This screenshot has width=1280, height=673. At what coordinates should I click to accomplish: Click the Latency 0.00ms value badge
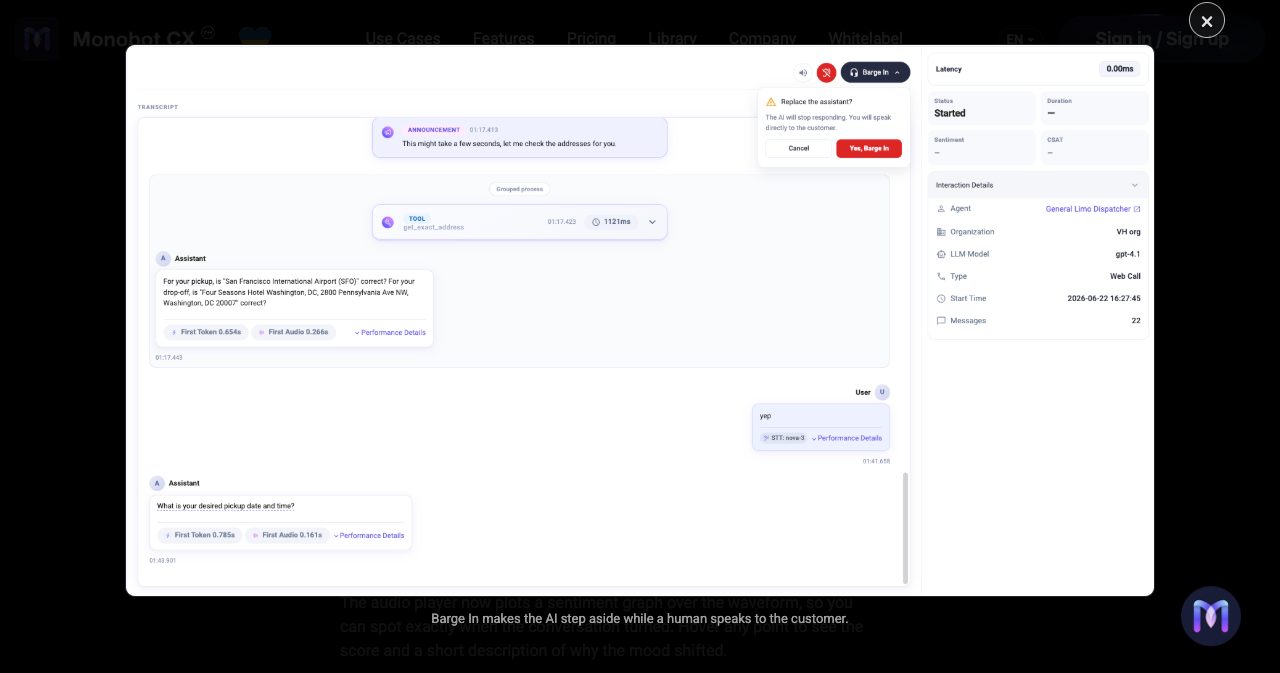pos(1119,69)
